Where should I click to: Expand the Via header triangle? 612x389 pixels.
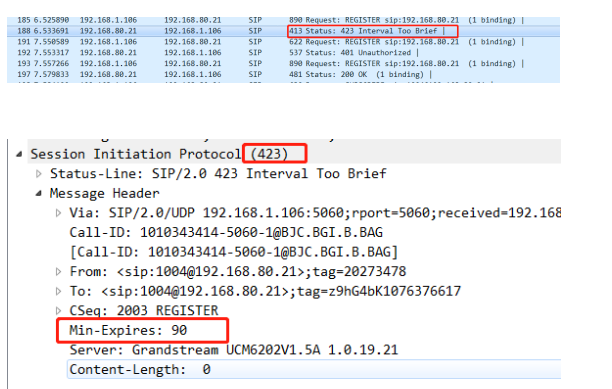tap(58, 213)
